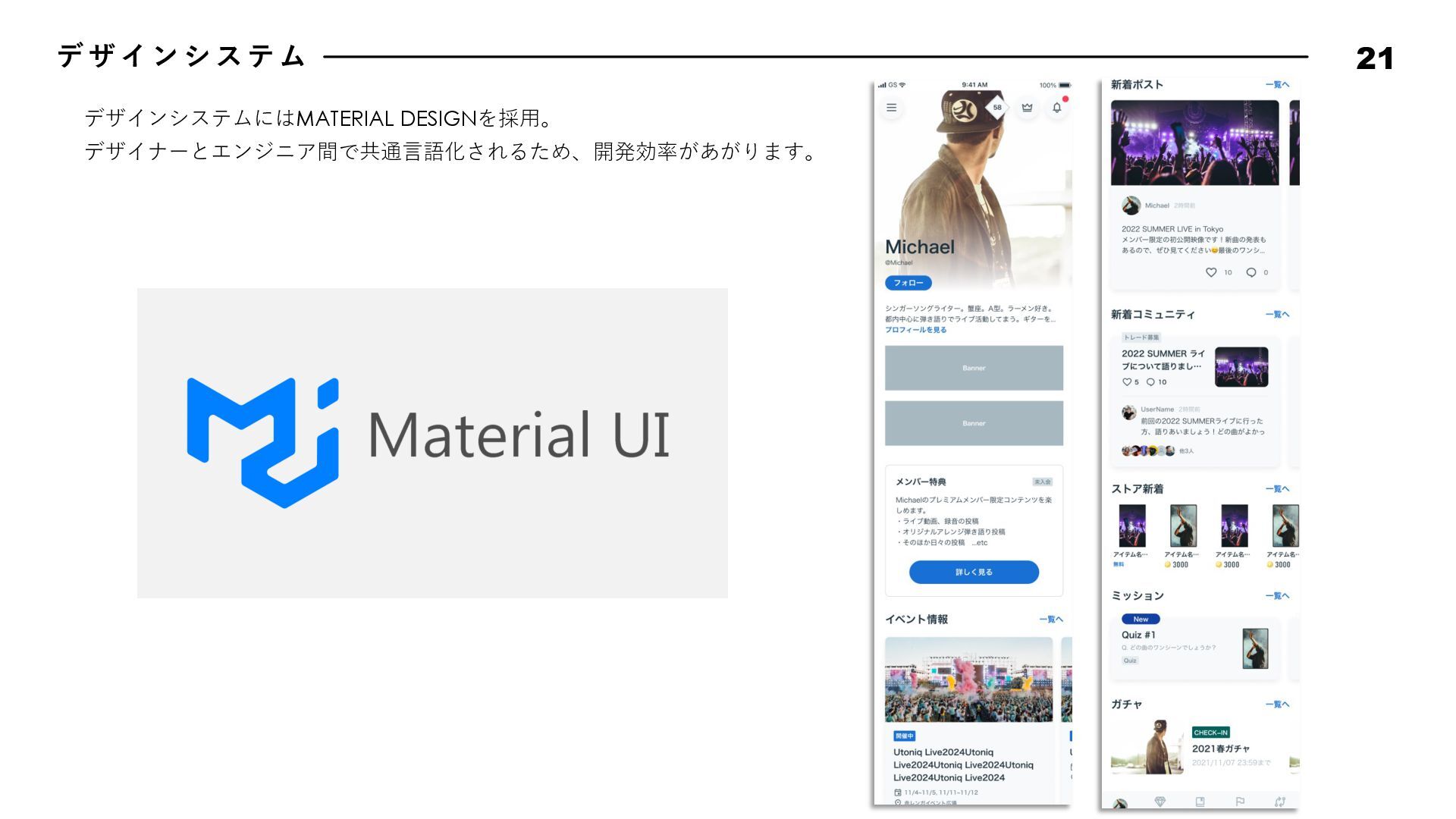Tap the crown icon in header
The height and width of the screenshot is (819, 1456).
[x=1027, y=108]
